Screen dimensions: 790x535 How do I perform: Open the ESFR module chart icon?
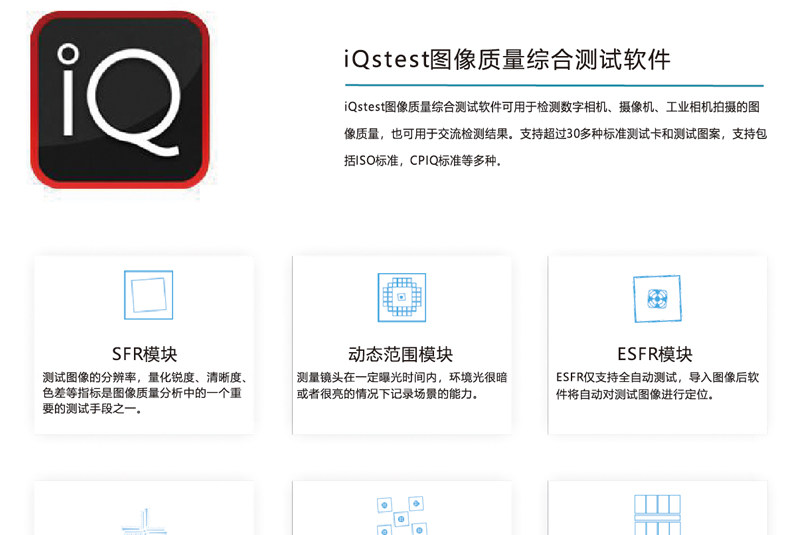point(657,299)
